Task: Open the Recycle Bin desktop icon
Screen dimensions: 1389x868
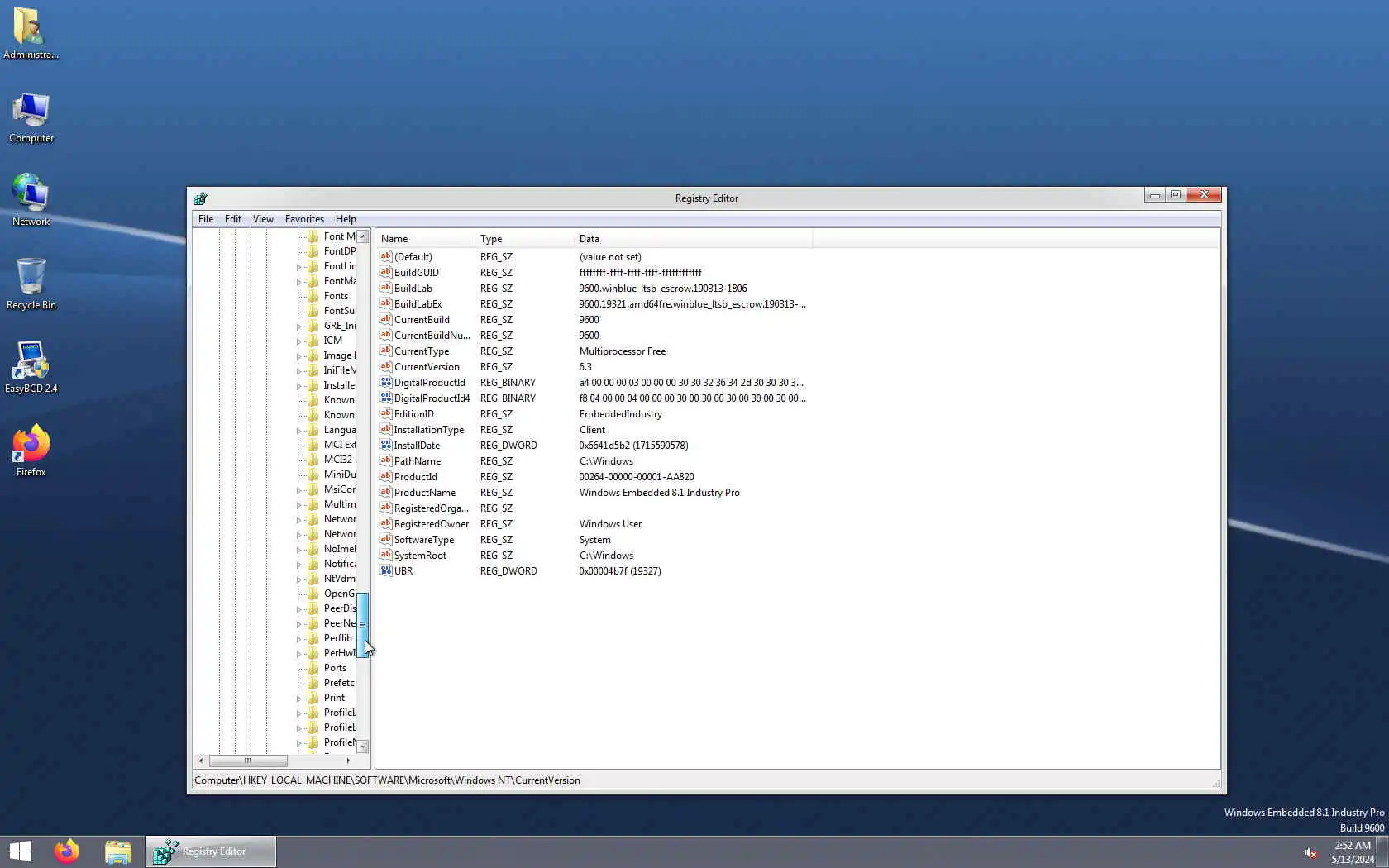Action: coord(31,284)
